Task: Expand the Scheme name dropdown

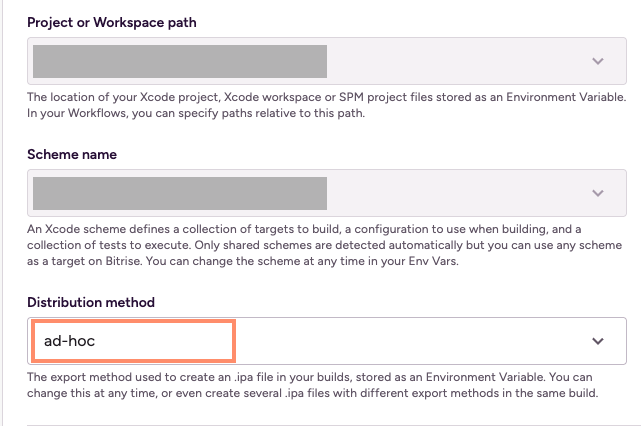Action: coord(450,193)
